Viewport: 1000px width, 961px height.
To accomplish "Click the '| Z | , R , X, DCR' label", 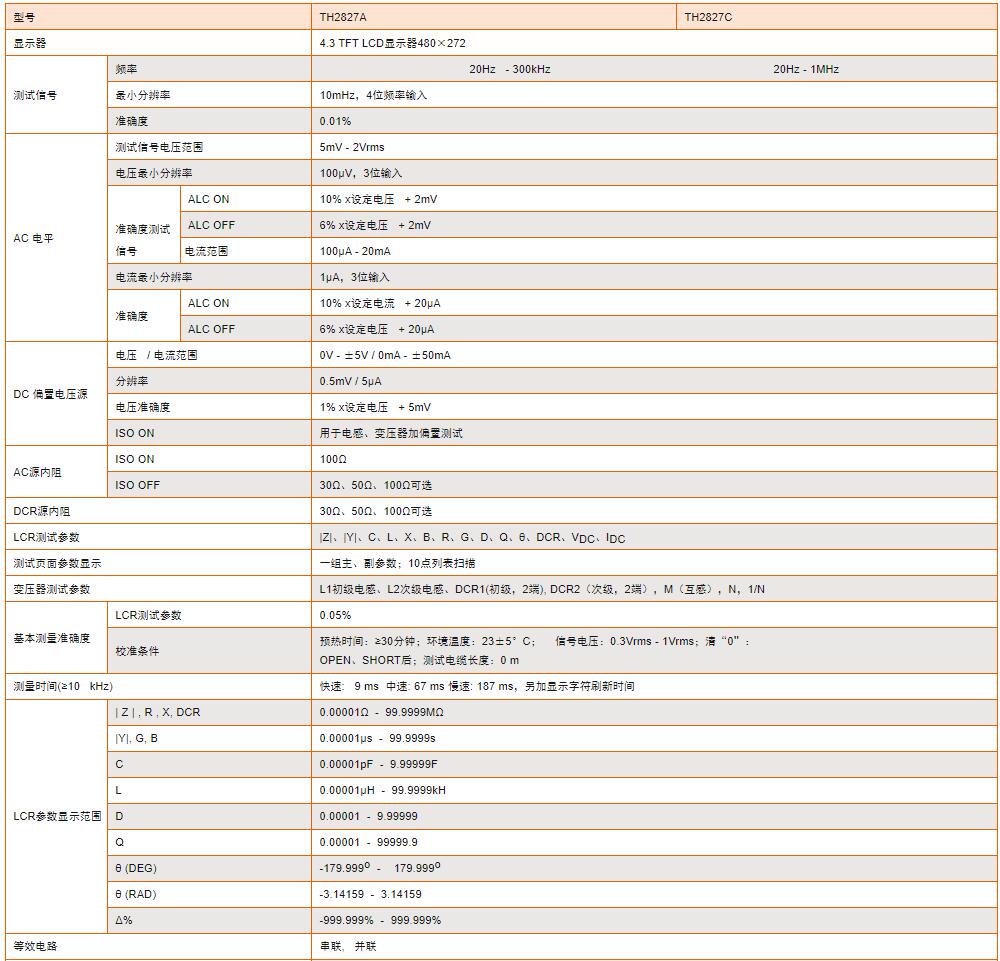I will (x=158, y=712).
